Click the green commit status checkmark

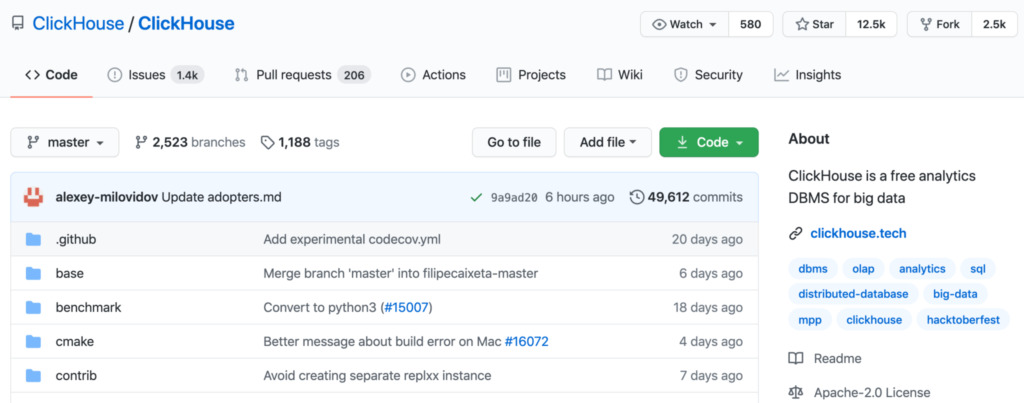click(x=476, y=197)
